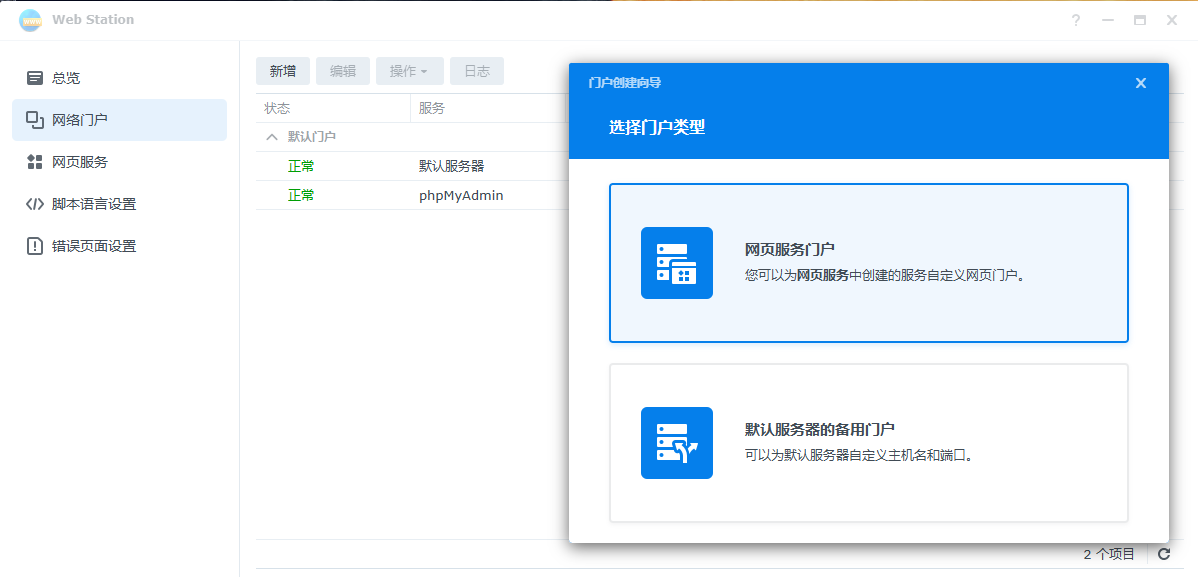1198x577 pixels.
Task: Collapse the 默认门户 group
Action: [x=271, y=137]
